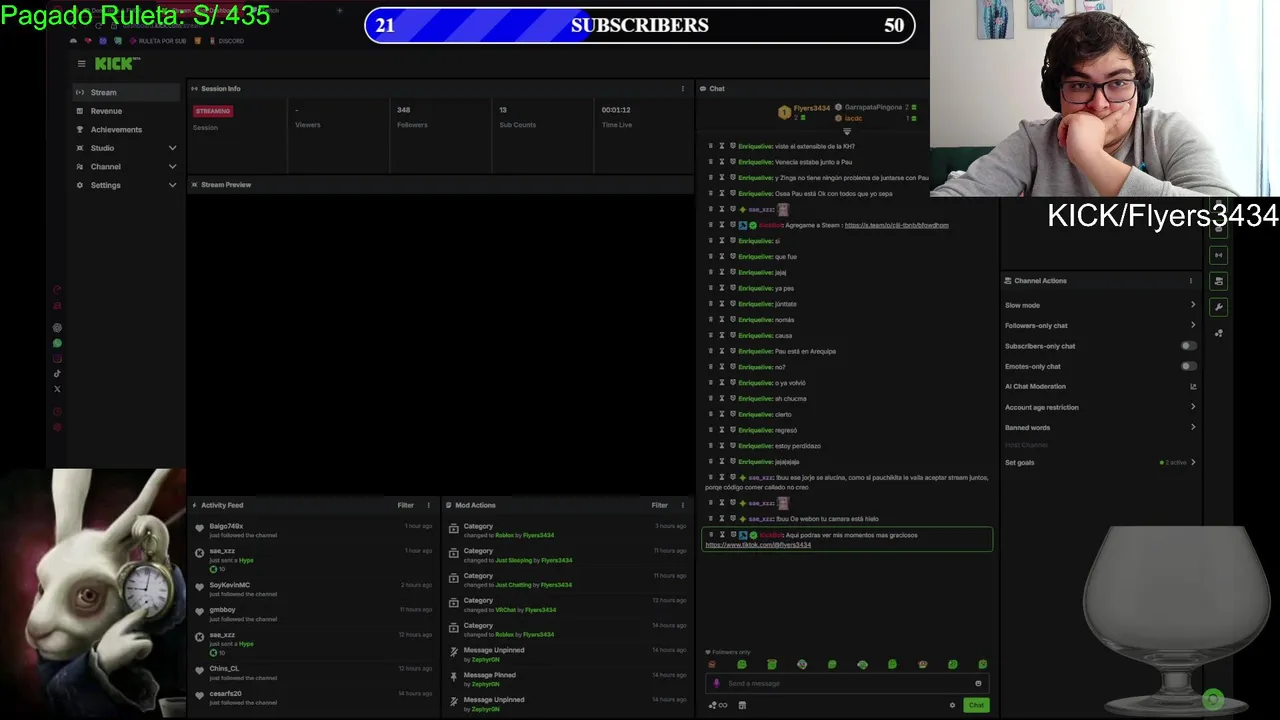Click in the Send a message field
Image resolution: width=1280 pixels, height=720 pixels.
(848, 683)
